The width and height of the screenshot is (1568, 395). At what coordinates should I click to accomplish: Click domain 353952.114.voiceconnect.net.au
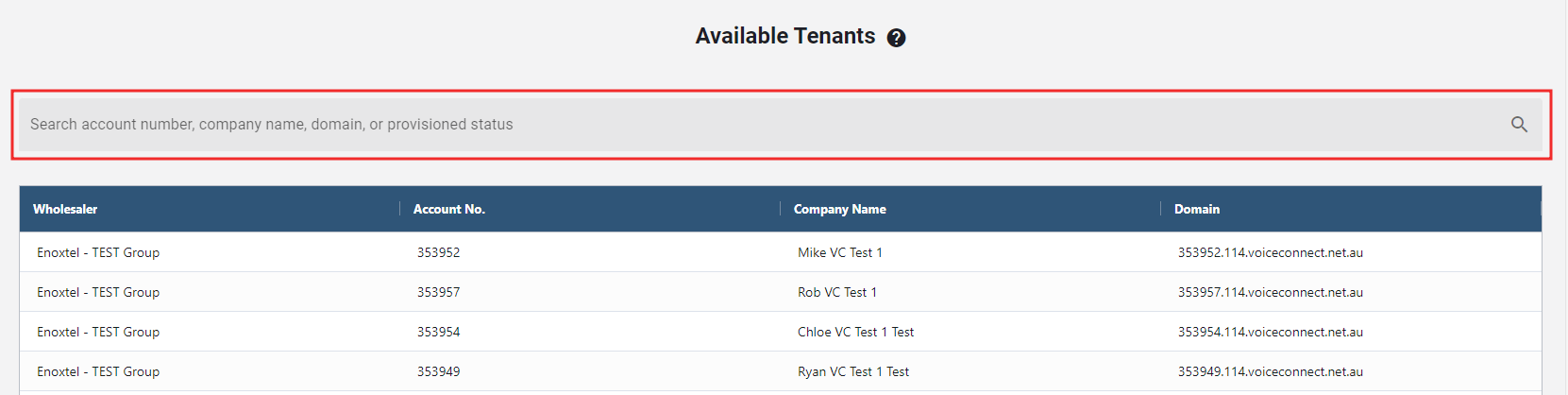1270,252
